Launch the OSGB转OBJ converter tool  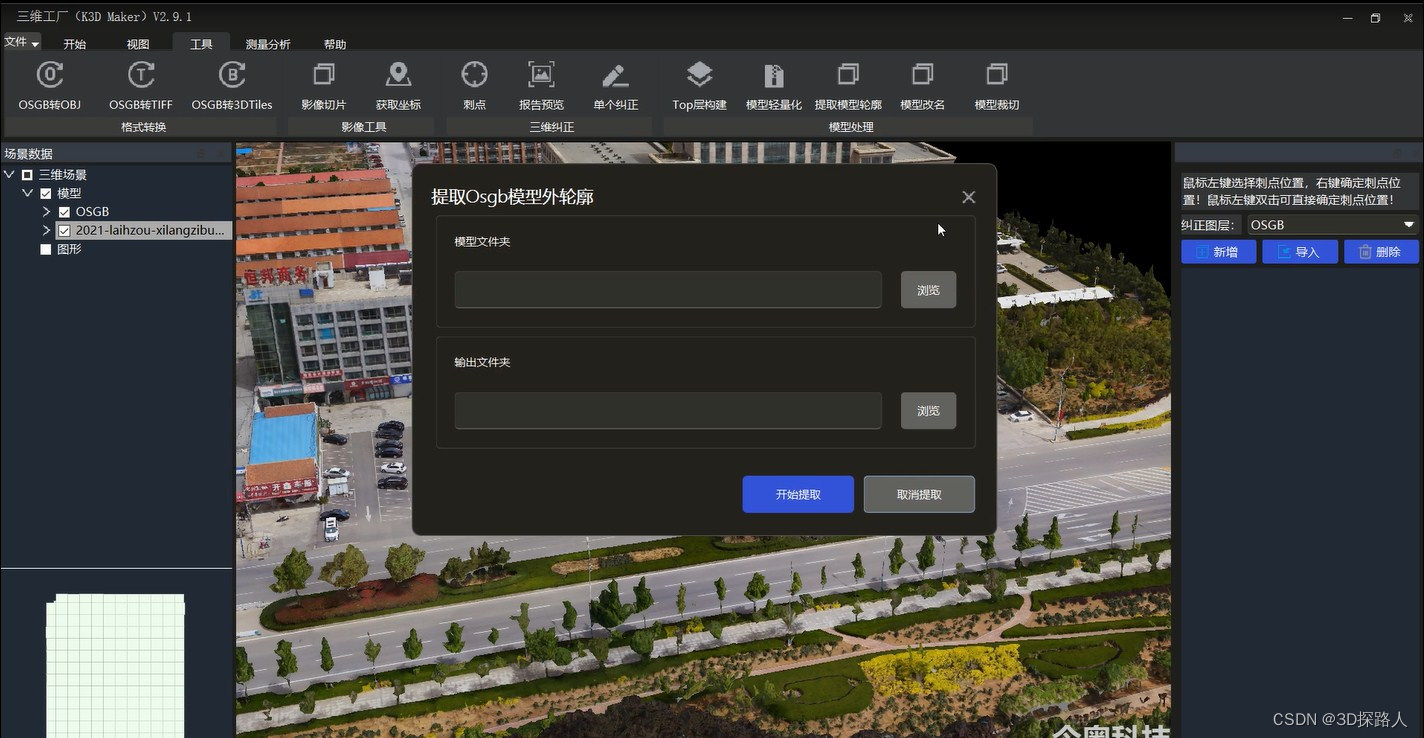[50, 85]
